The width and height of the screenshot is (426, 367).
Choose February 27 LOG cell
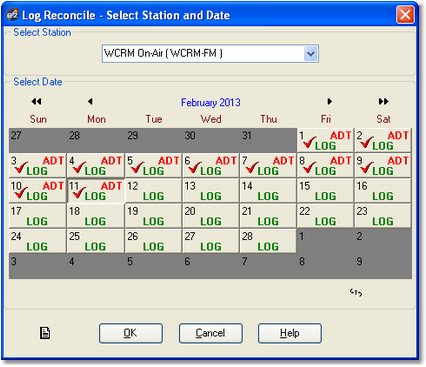click(211, 241)
